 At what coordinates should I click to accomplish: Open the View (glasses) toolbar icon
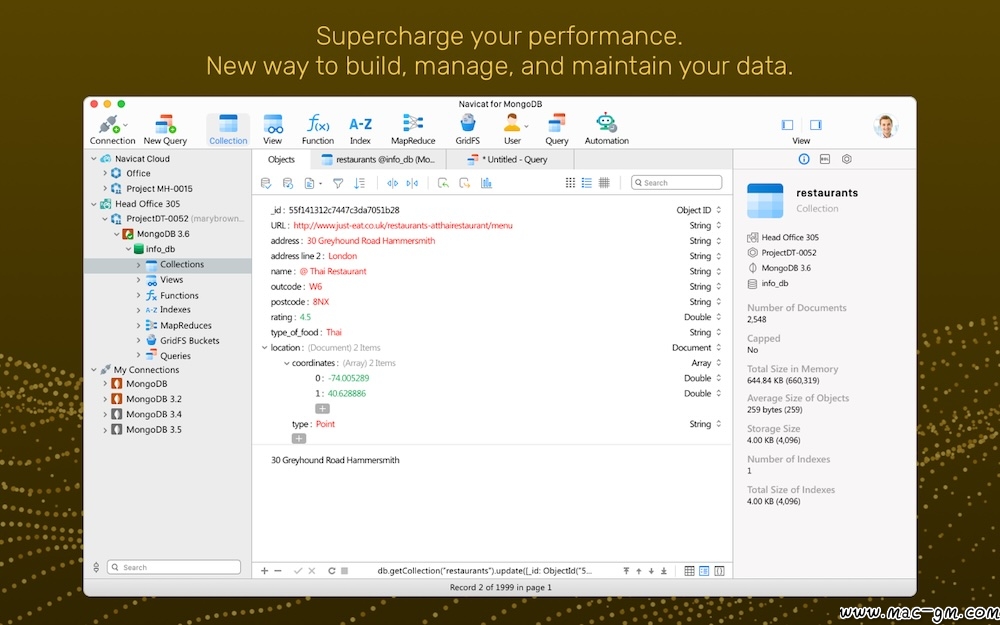[x=272, y=129]
